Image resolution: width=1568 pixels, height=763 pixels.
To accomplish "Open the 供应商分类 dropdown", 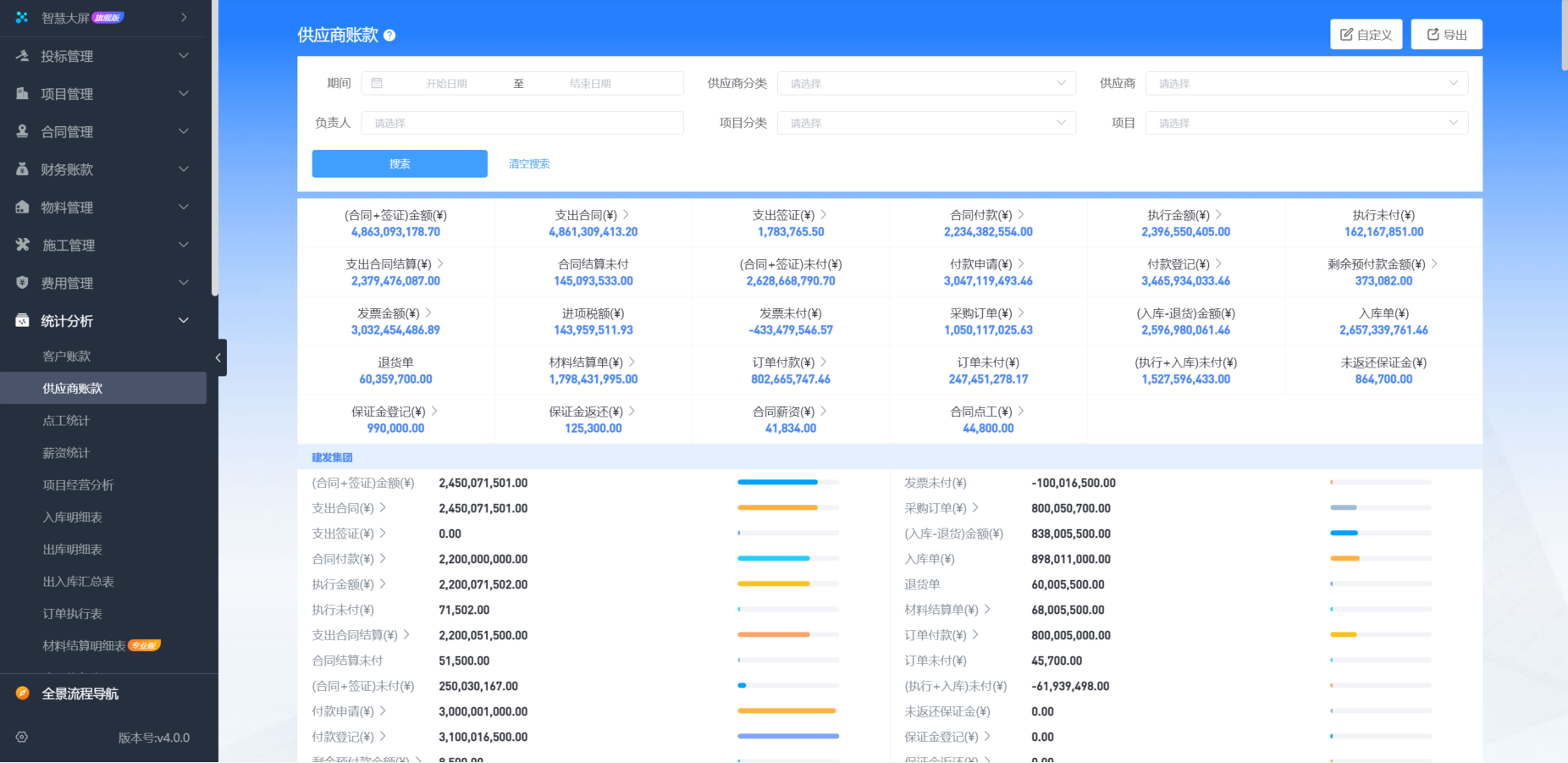I will (x=925, y=82).
